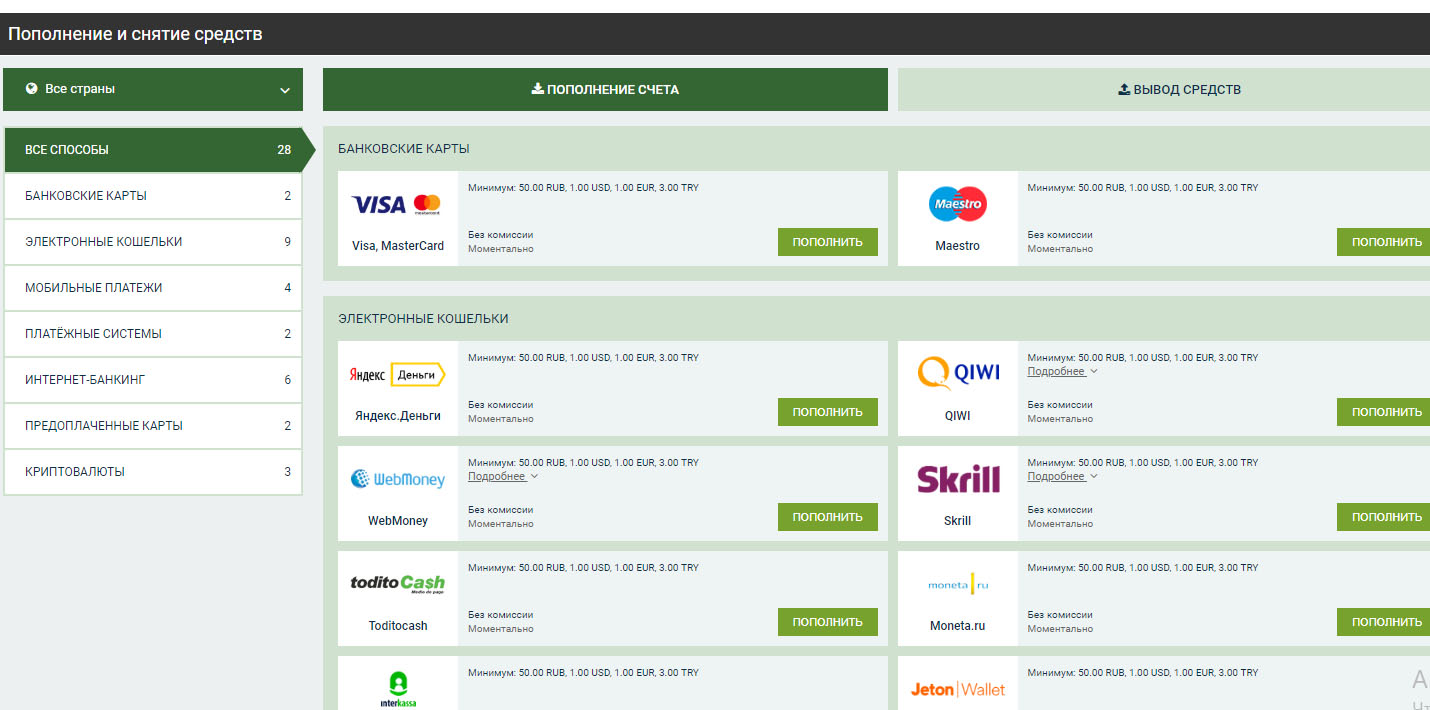1430x710 pixels.
Task: Select the Interkassa logo
Action: click(397, 688)
